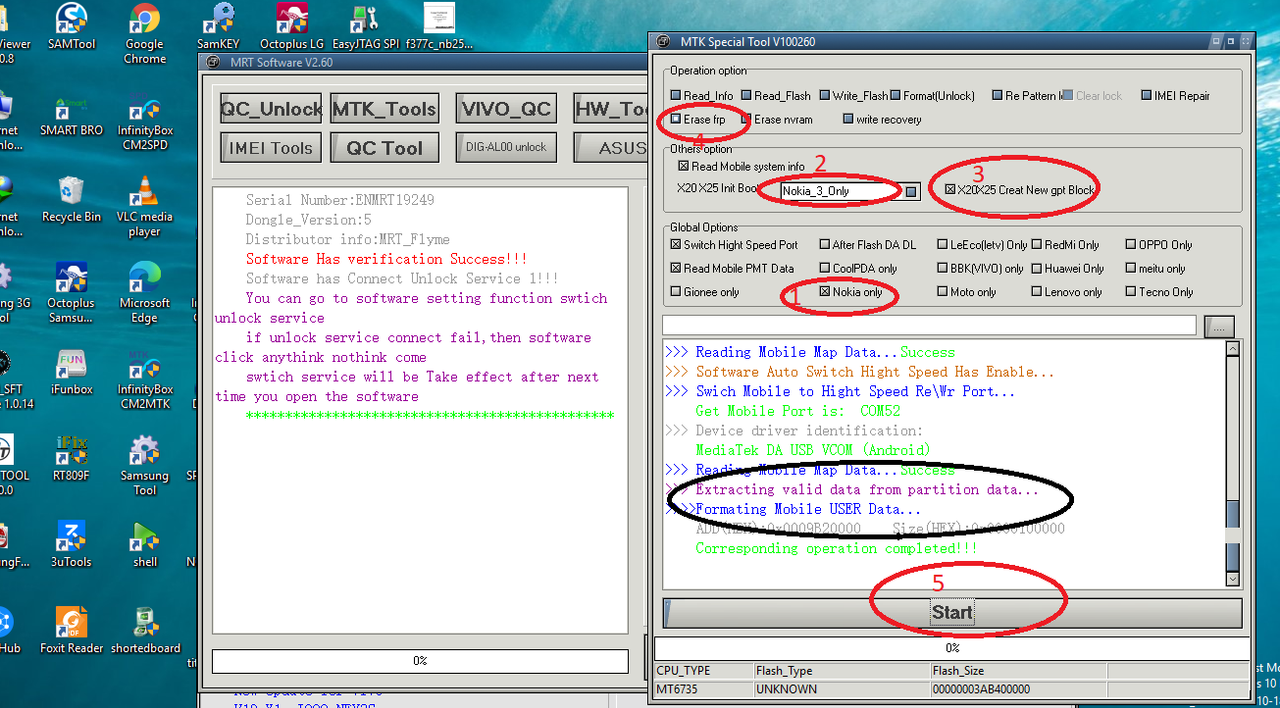The image size is (1280, 708).
Task: Click the MTK Special Tool title bar icon
Action: (x=664, y=41)
